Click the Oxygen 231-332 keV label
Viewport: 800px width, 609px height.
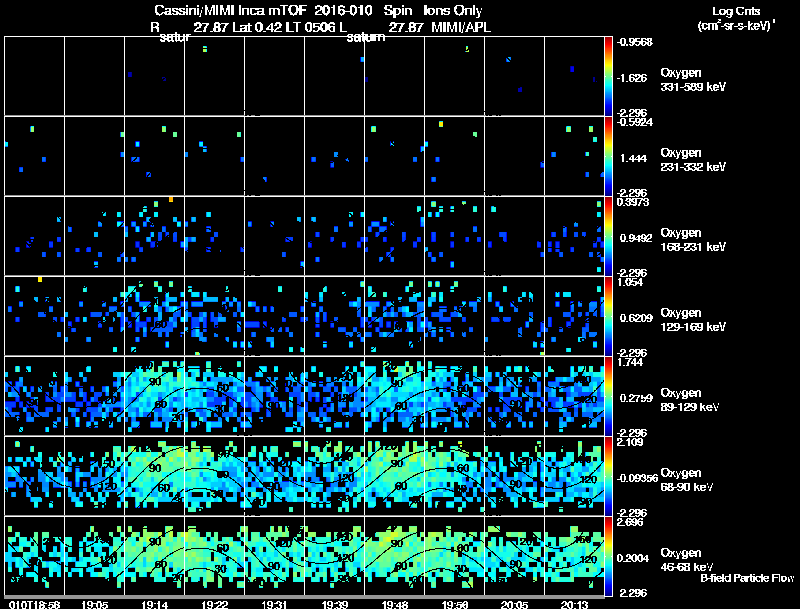click(x=693, y=160)
